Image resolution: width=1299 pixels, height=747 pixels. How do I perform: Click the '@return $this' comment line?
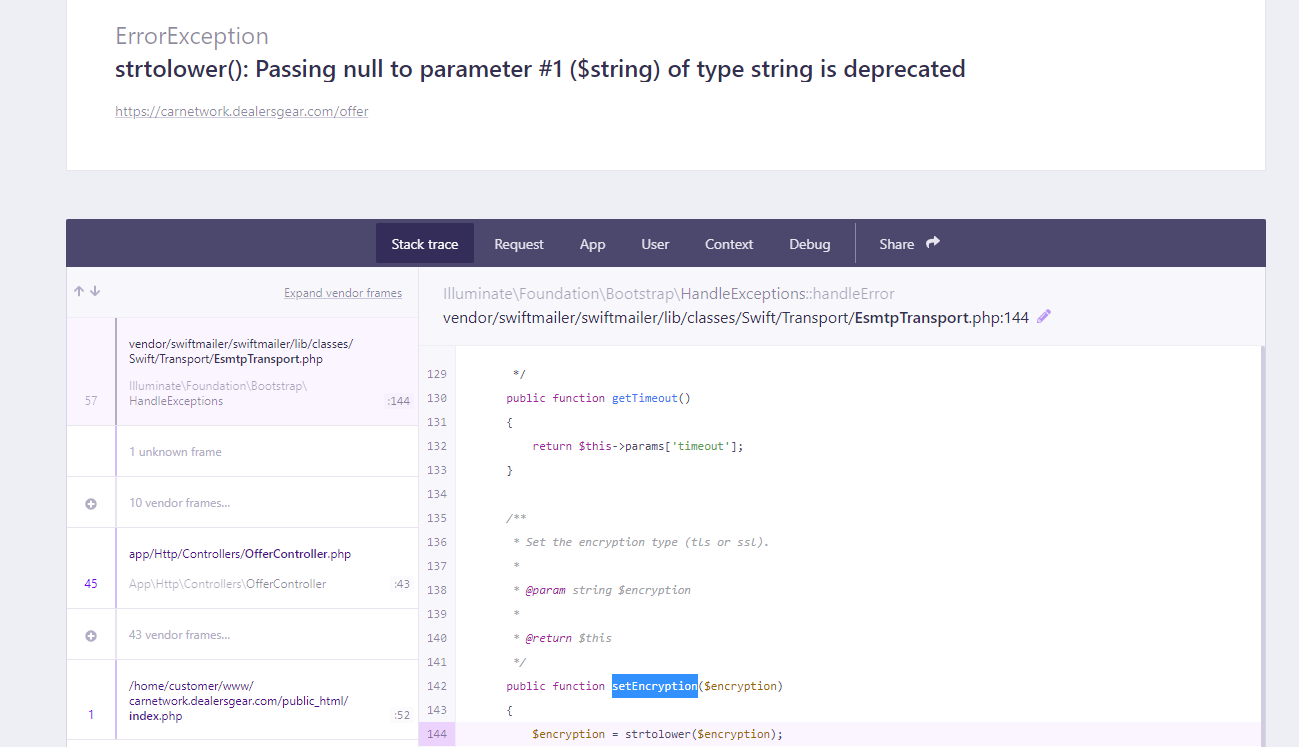click(562, 638)
